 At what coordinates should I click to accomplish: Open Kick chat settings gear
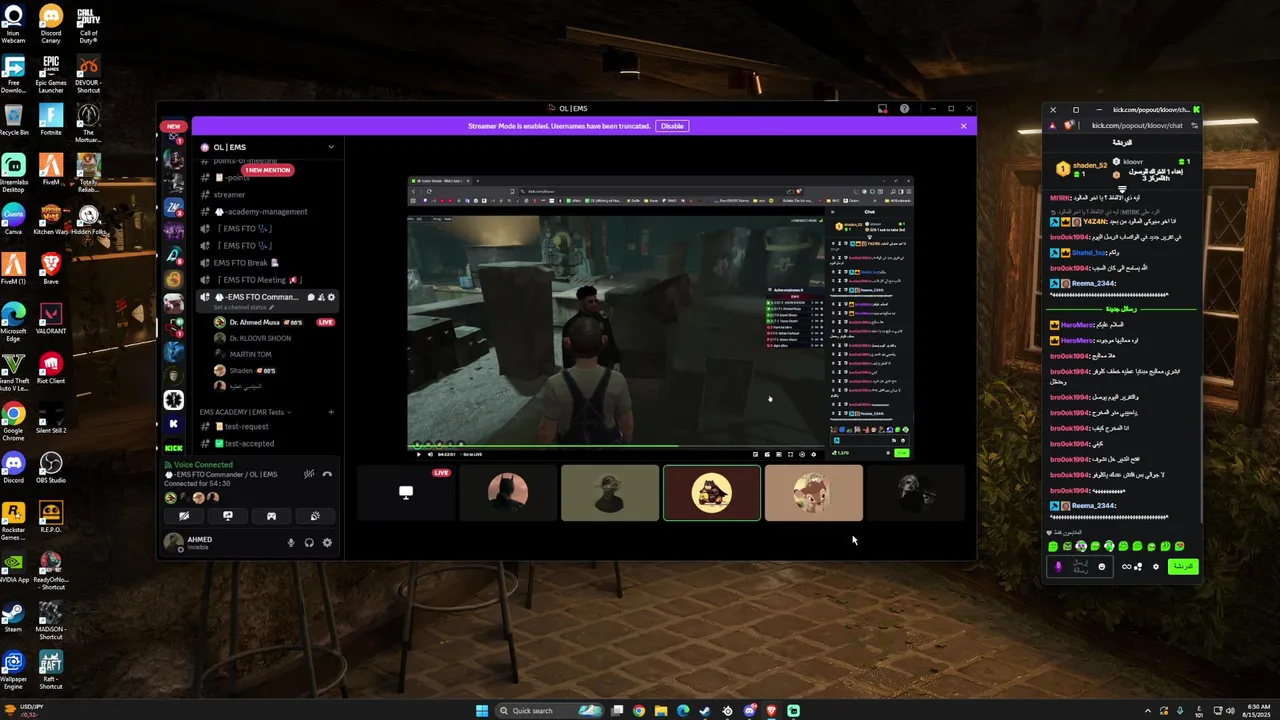tap(1156, 567)
